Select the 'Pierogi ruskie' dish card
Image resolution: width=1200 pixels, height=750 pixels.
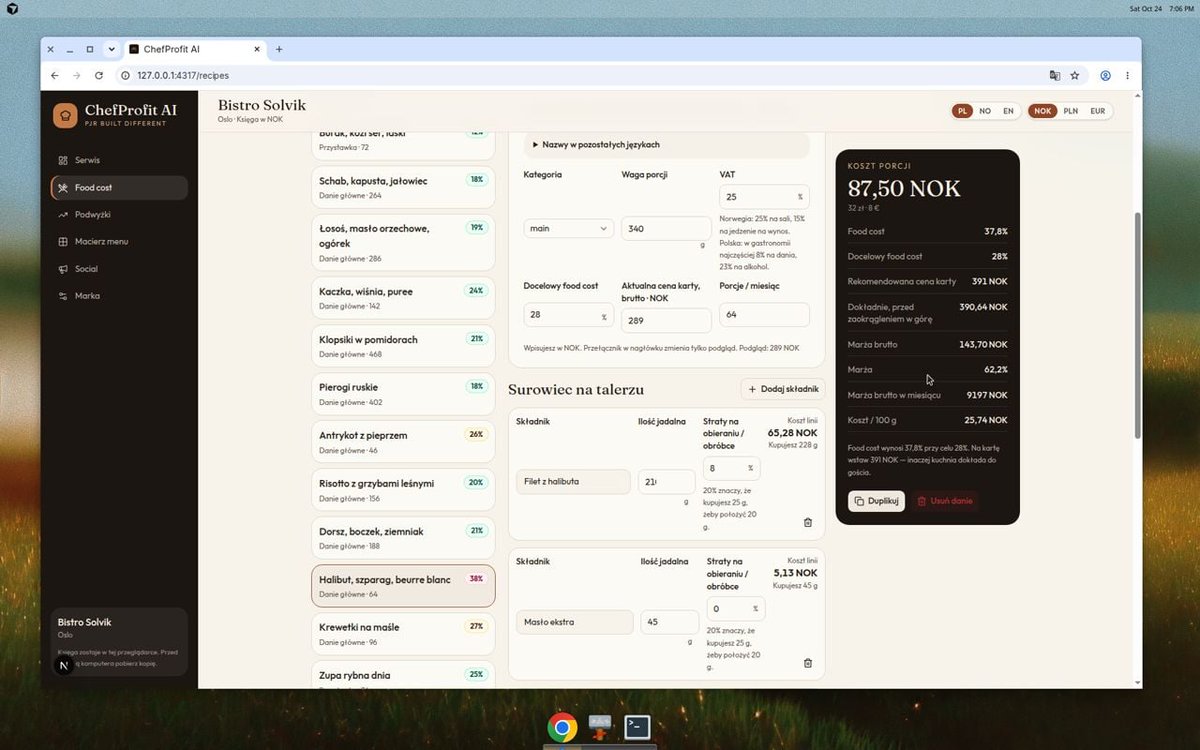pos(403,394)
